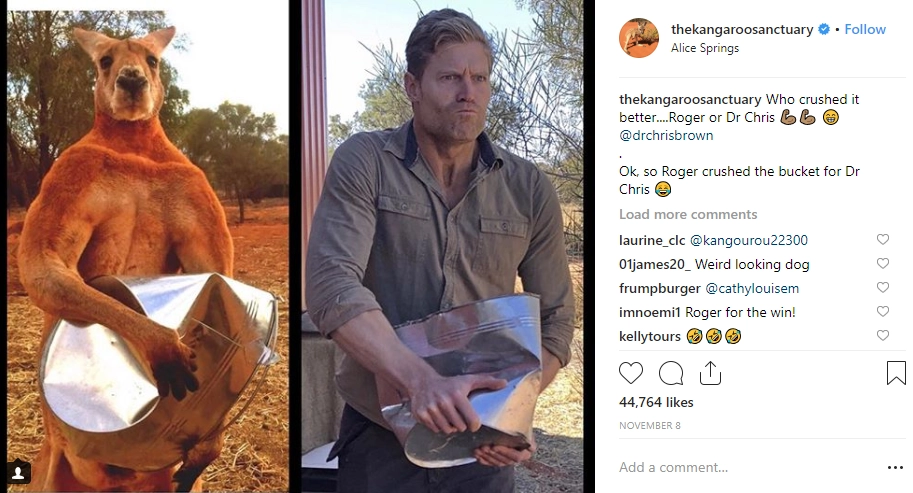The height and width of the screenshot is (493, 913).
Task: Open thekangaroosanctuary profile avatar
Action: tap(639, 38)
